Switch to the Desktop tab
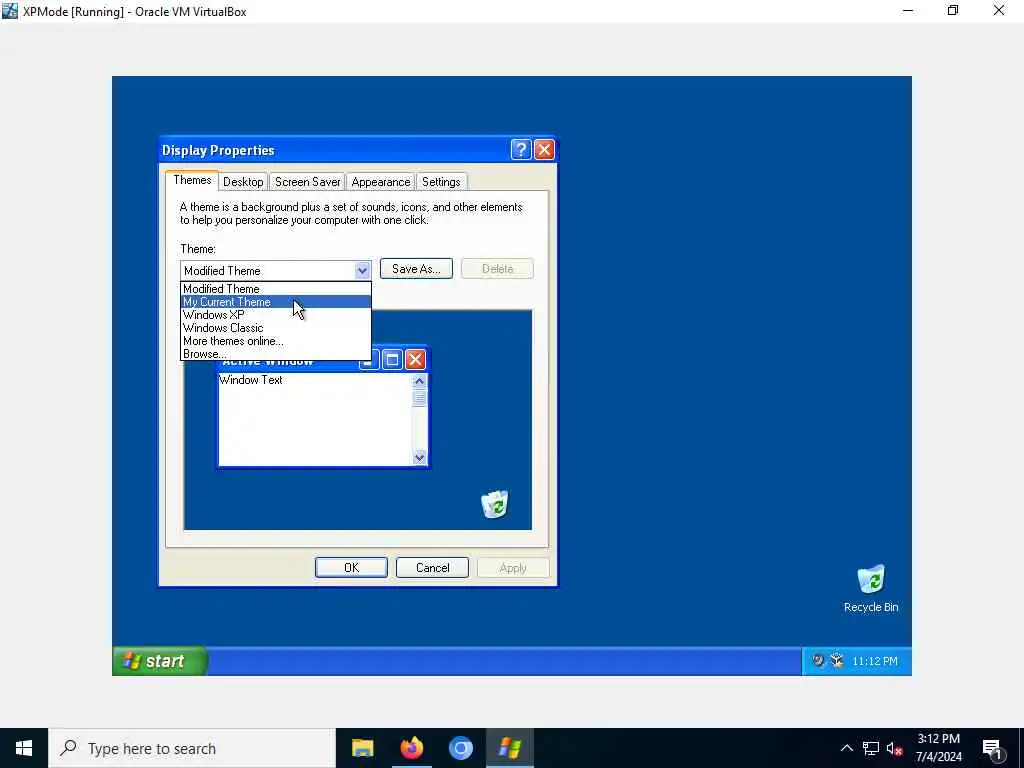The height and width of the screenshot is (768, 1024). click(243, 182)
